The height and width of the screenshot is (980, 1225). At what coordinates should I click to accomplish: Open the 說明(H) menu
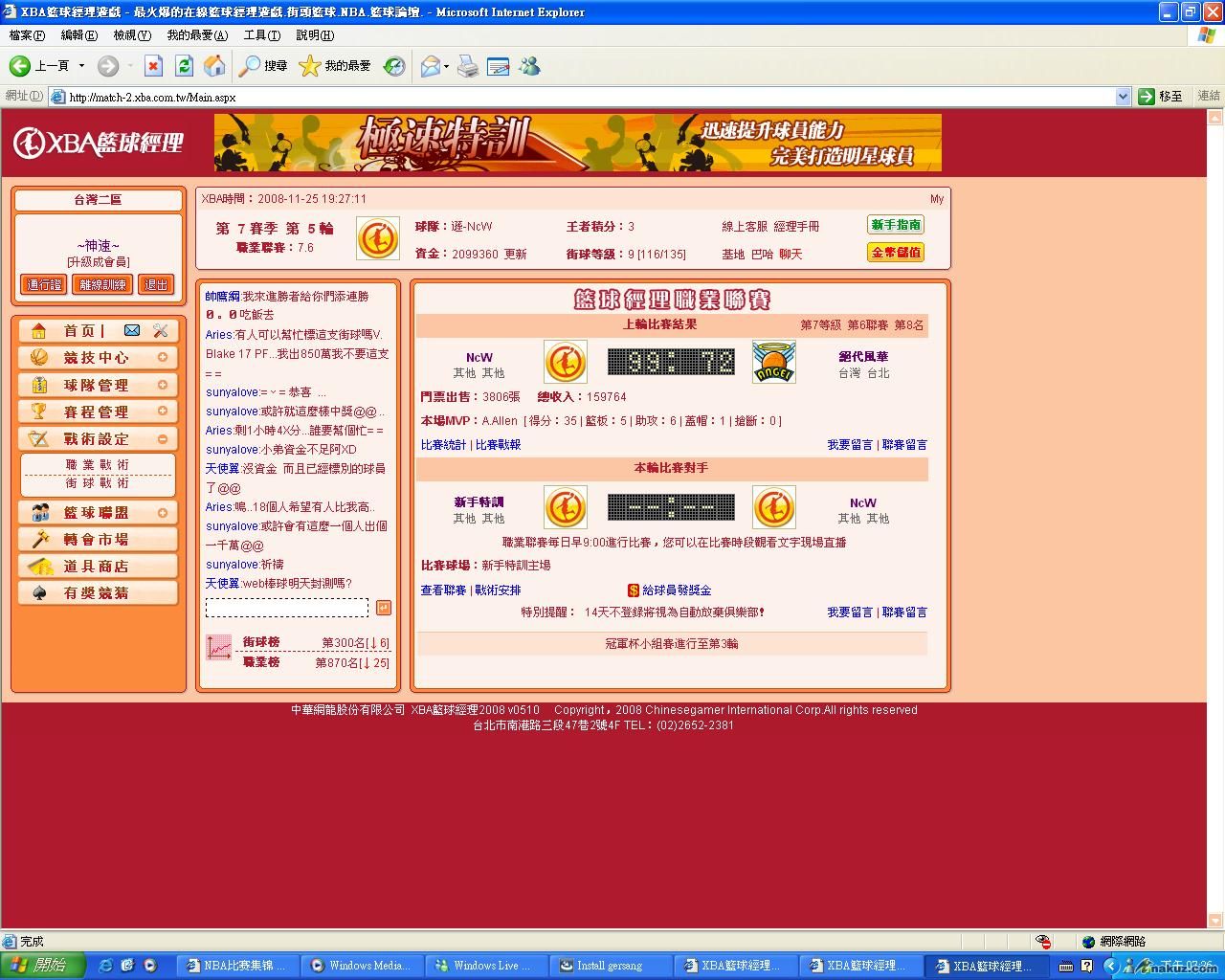click(315, 35)
